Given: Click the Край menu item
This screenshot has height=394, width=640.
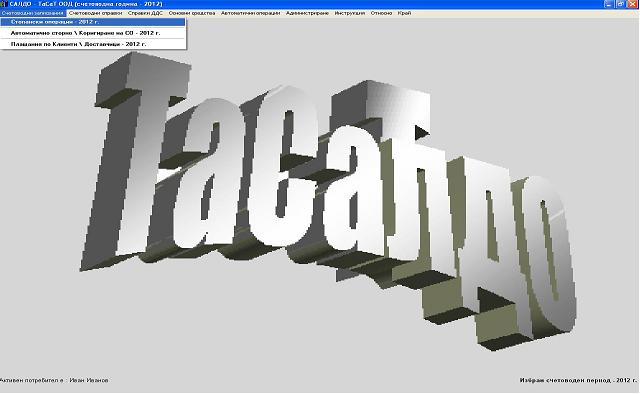Looking at the screenshot, I should click(x=404, y=13).
